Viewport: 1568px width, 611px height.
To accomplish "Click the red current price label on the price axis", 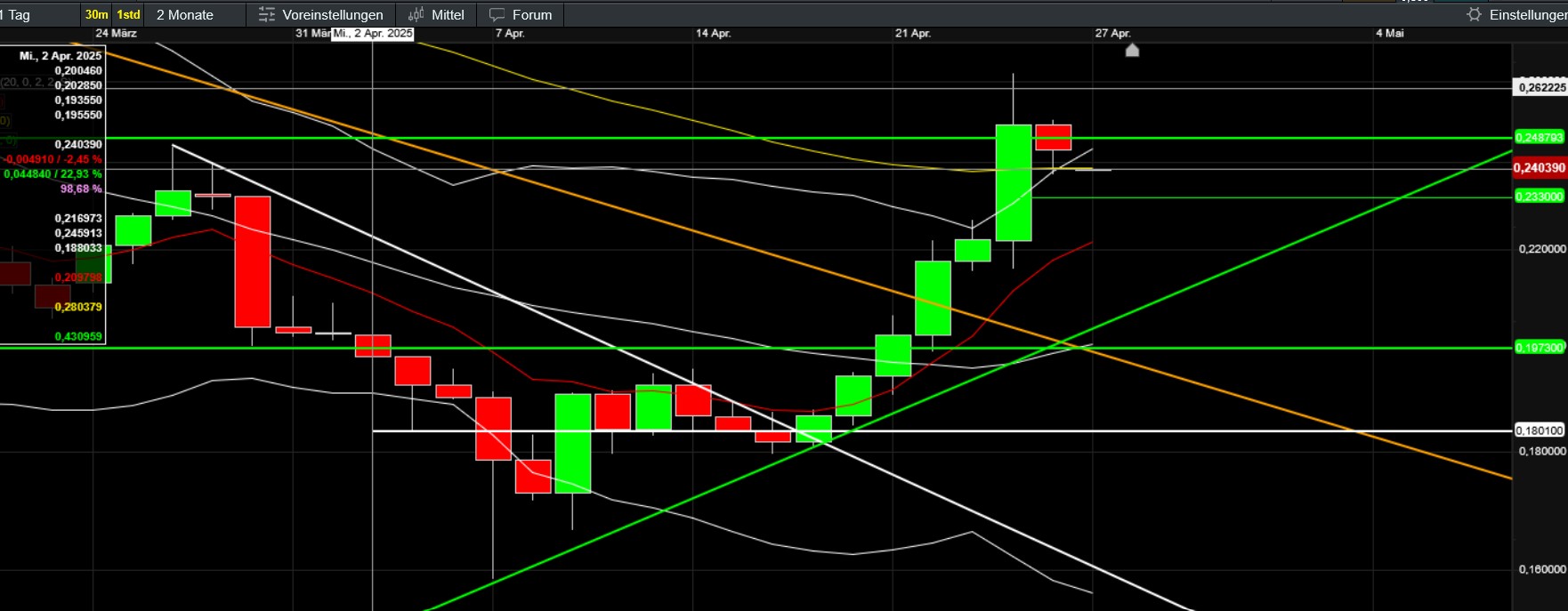I will 1540,167.
